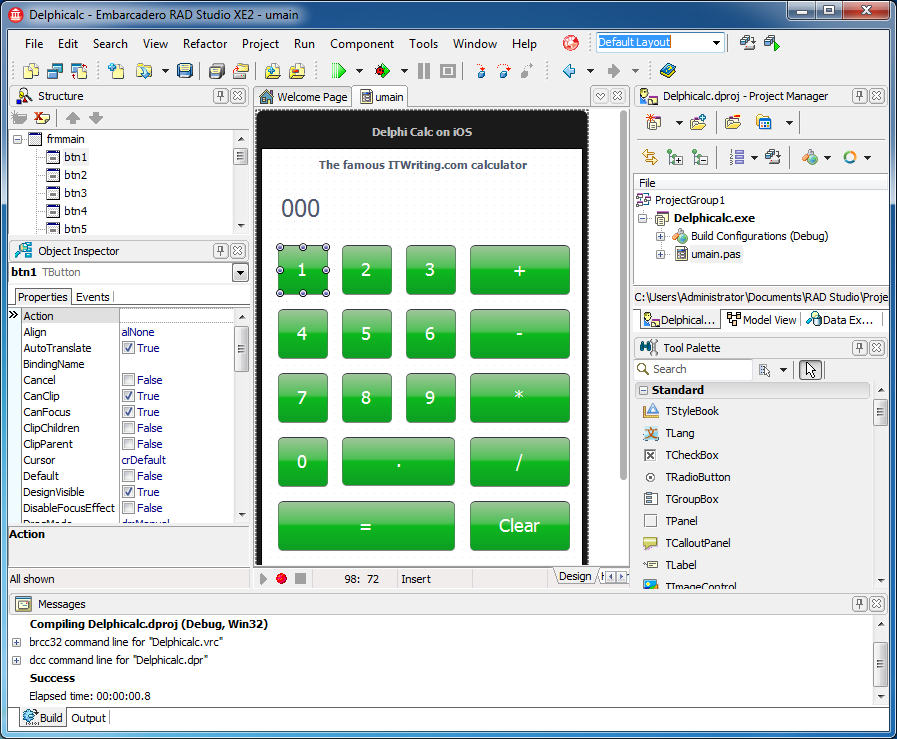Expand the brcc32 command line message

pos(17,642)
